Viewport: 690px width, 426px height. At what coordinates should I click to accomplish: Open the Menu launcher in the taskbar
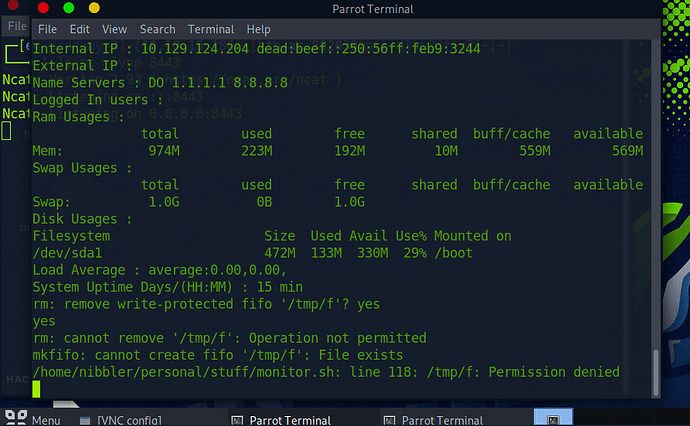click(36, 419)
